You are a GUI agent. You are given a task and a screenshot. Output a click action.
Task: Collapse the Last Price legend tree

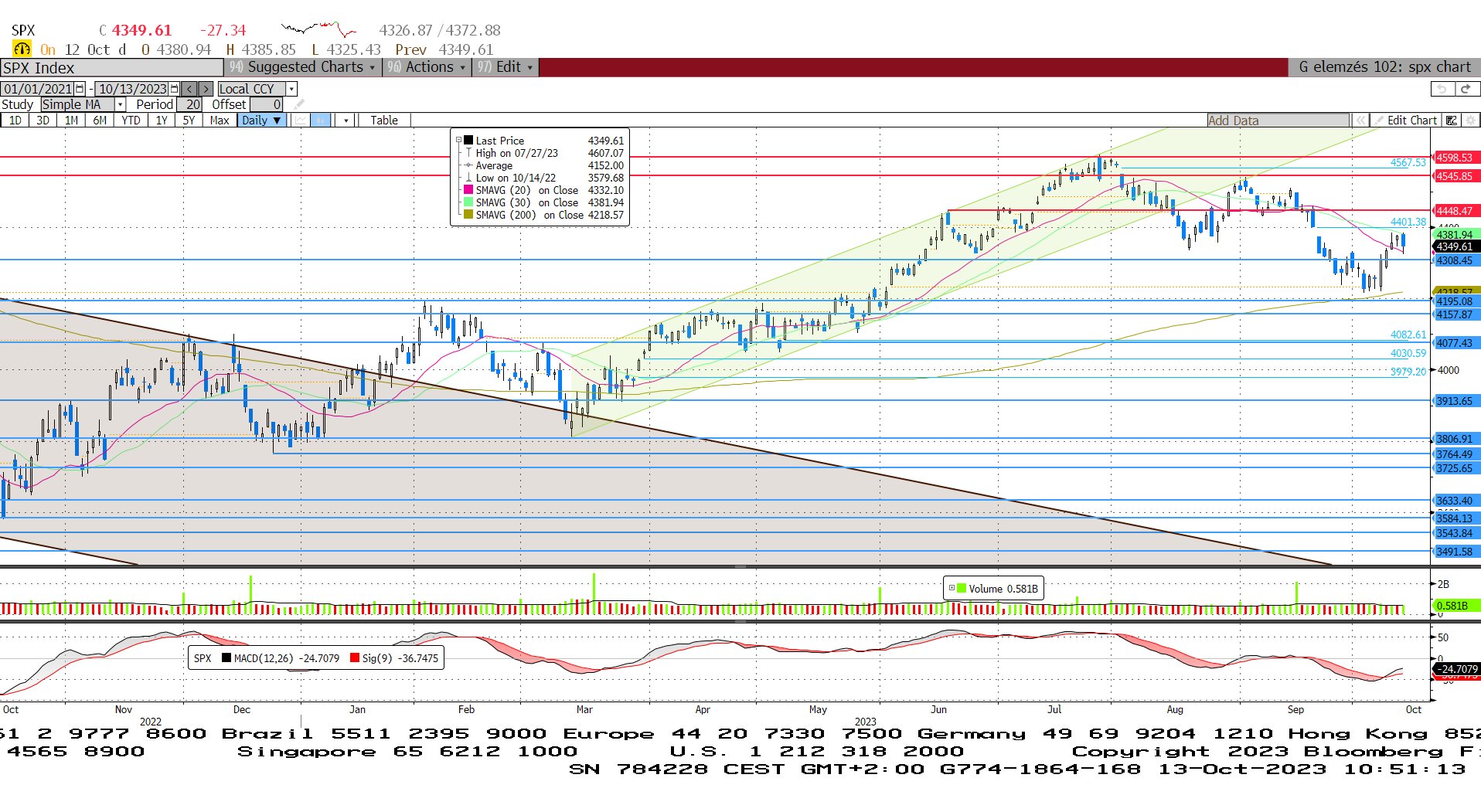pyautogui.click(x=458, y=141)
